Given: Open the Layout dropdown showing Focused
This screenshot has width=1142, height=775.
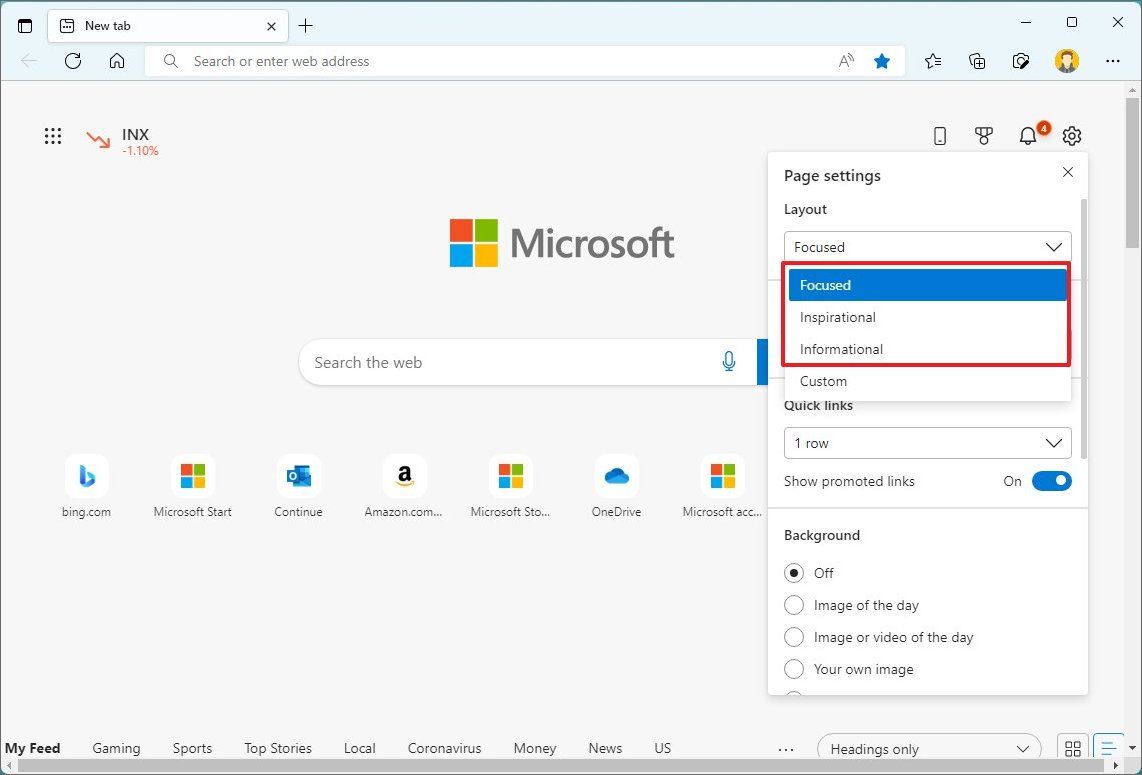Looking at the screenshot, I should tap(926, 246).
